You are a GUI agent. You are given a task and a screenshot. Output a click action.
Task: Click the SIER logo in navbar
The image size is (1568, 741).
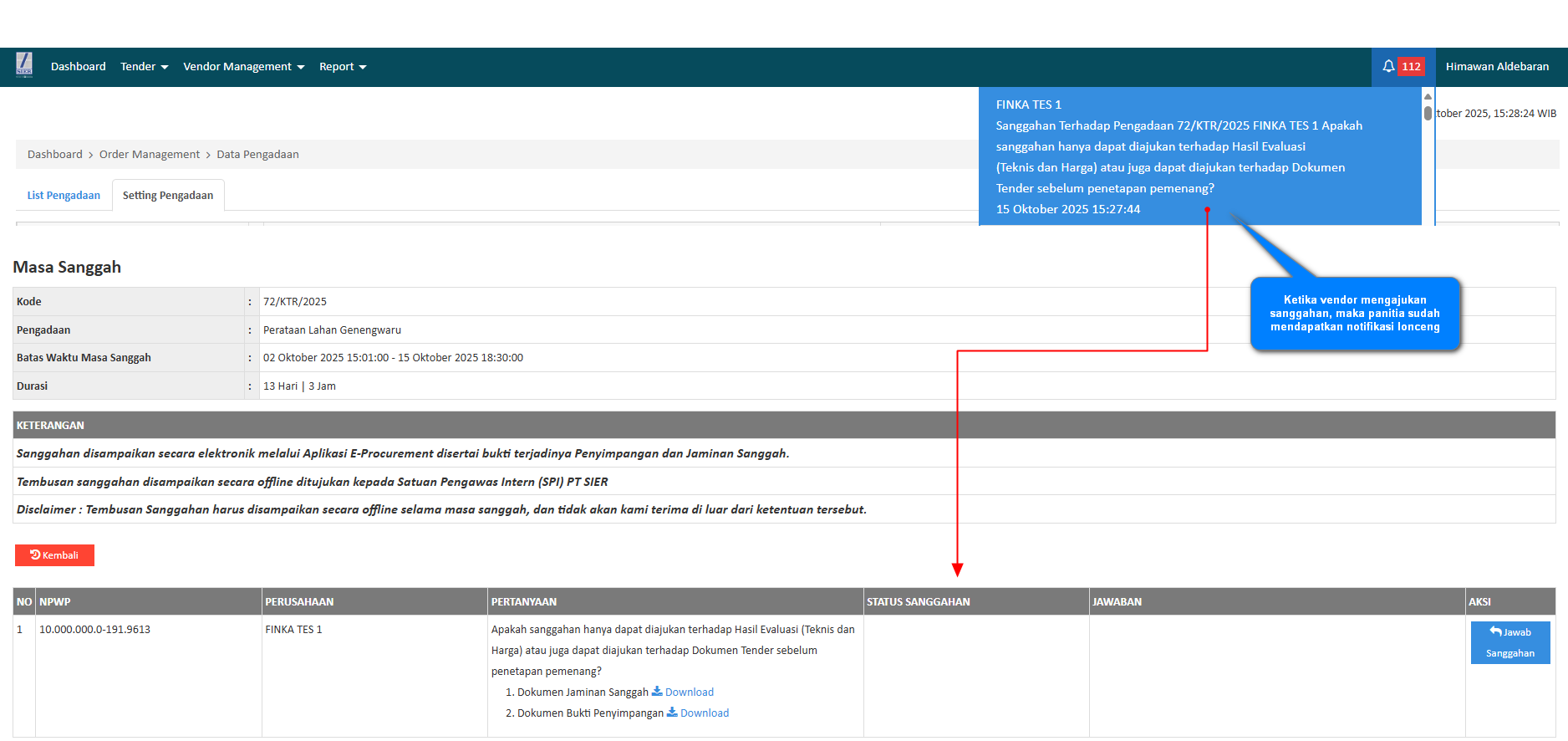pos(24,65)
